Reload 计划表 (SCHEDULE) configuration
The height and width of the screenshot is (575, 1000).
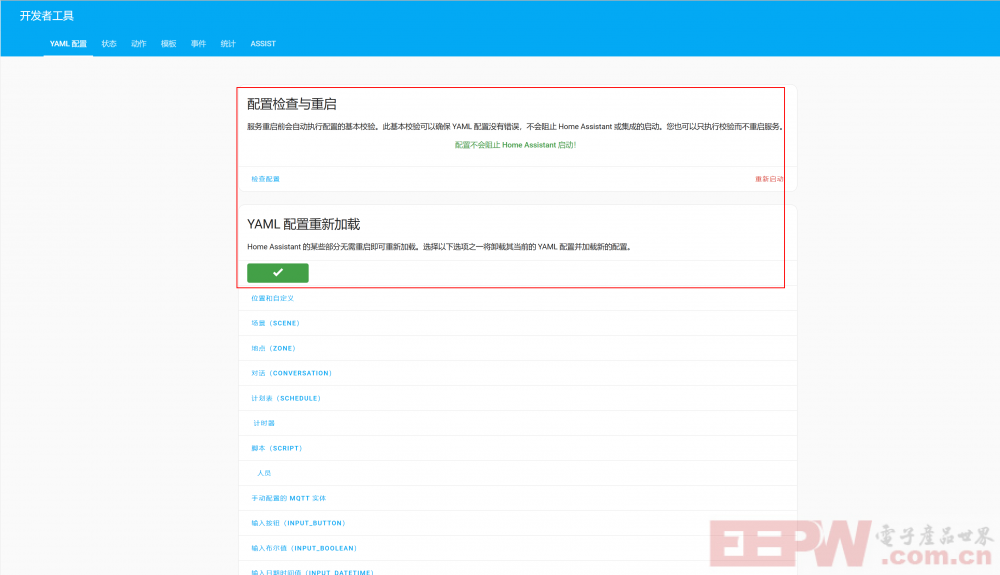pos(286,398)
